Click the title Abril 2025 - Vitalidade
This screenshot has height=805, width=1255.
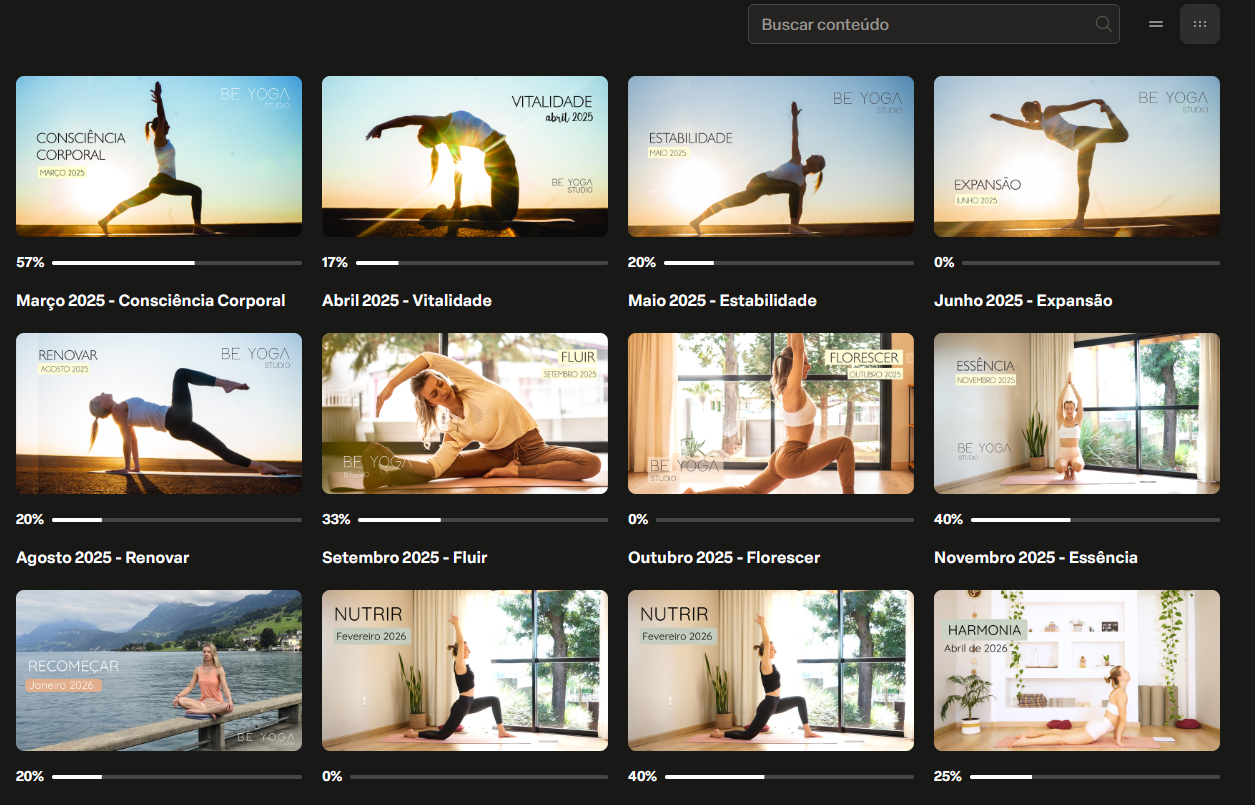click(x=407, y=301)
